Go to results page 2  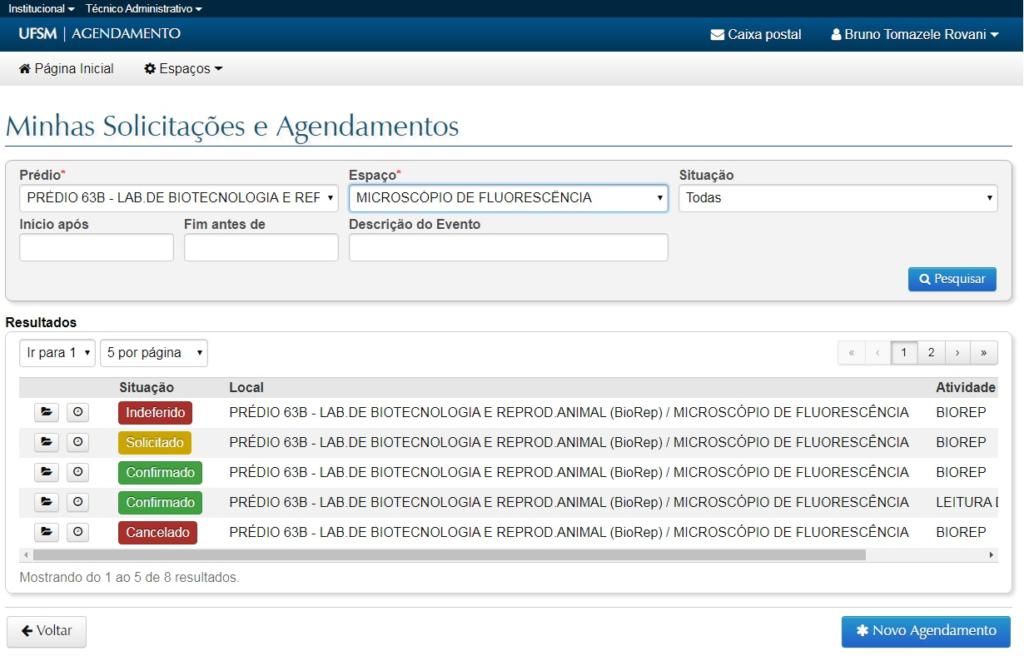click(931, 353)
